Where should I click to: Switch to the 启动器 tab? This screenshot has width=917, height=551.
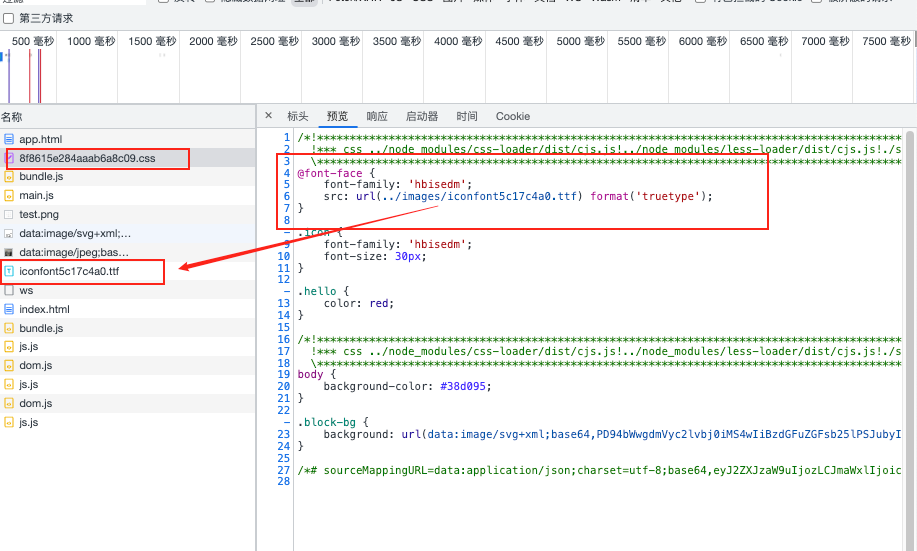(422, 116)
